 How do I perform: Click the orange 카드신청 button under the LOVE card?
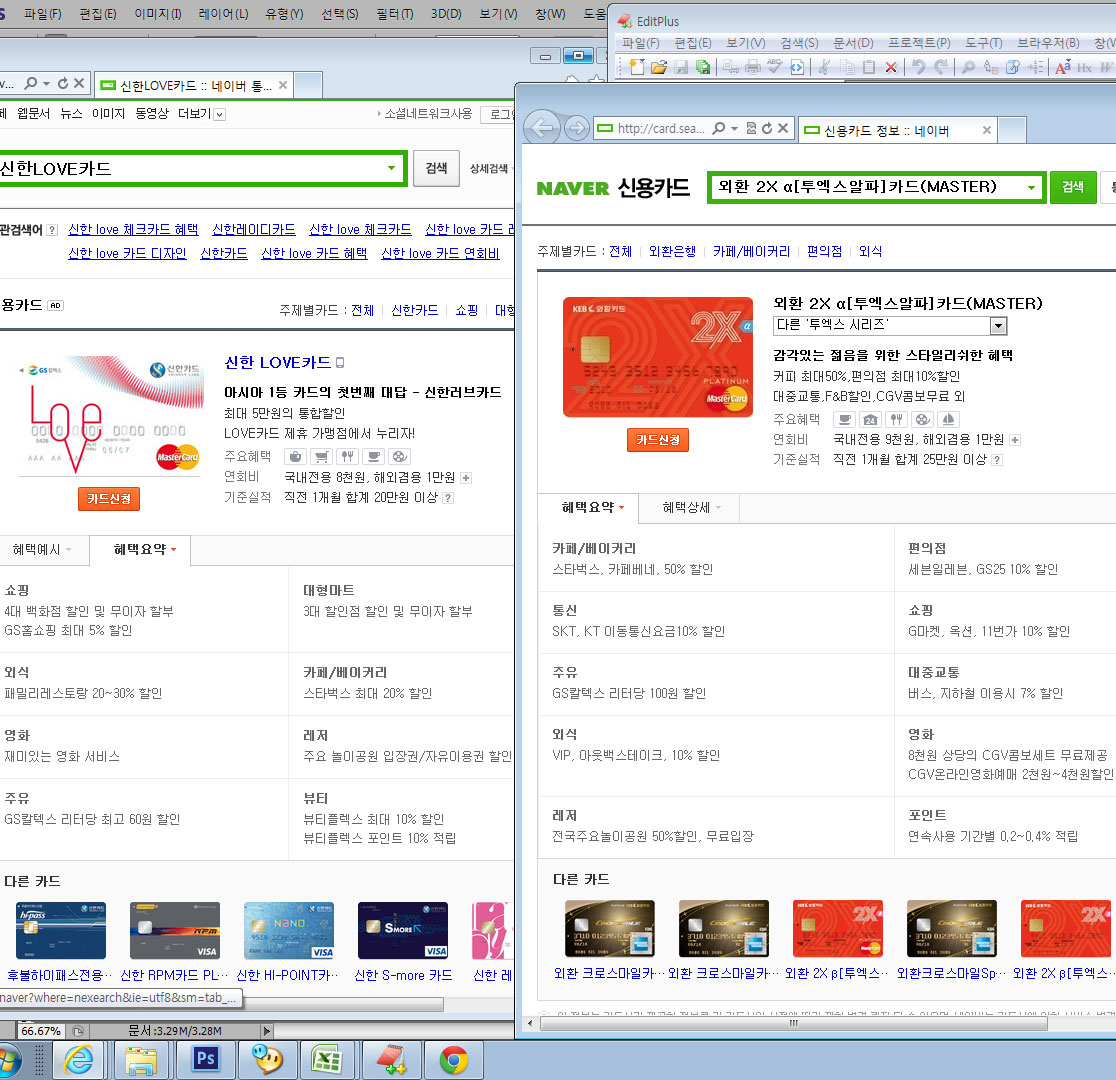pos(108,499)
